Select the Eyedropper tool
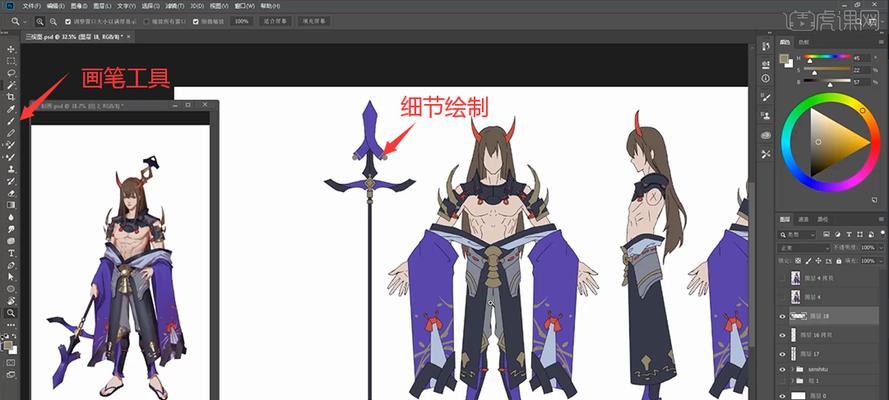889x400 pixels. (11, 109)
